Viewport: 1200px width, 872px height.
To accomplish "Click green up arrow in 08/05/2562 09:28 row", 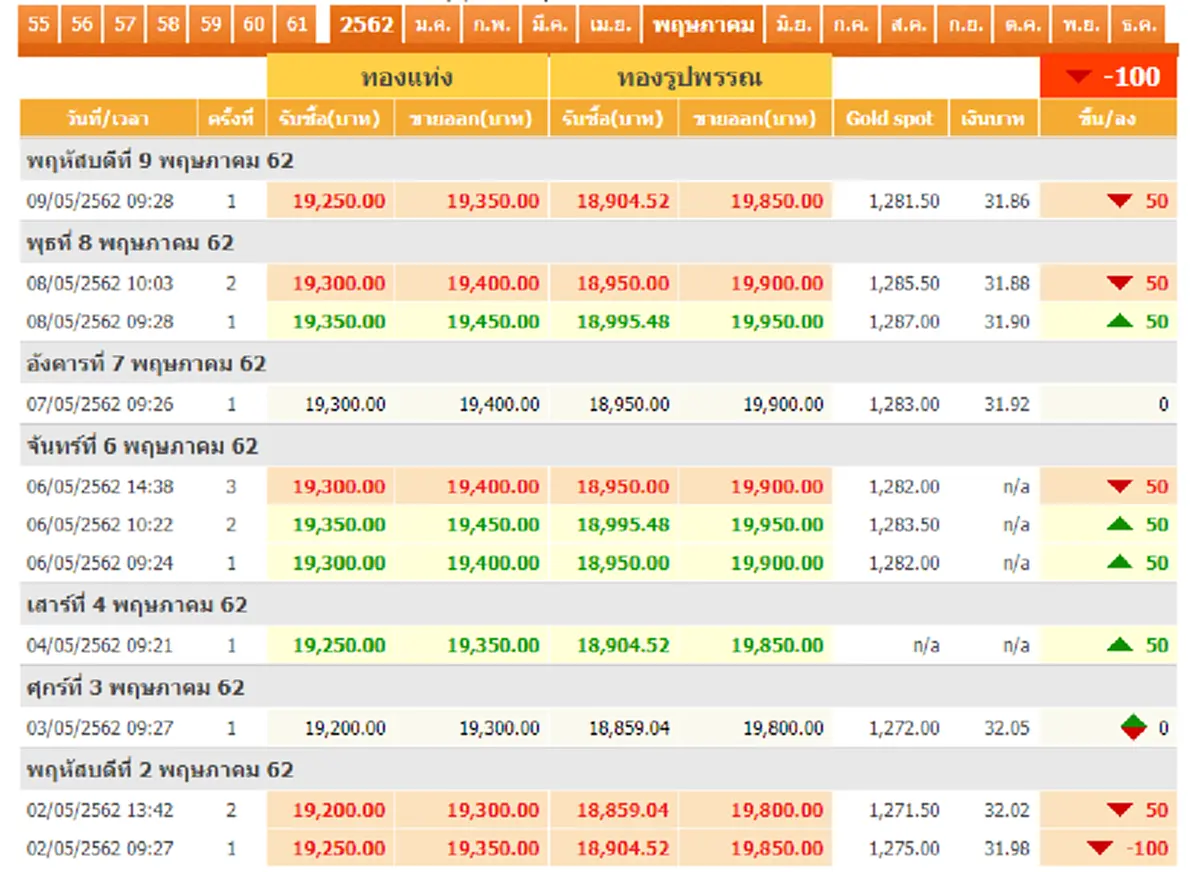I will tap(1119, 321).
